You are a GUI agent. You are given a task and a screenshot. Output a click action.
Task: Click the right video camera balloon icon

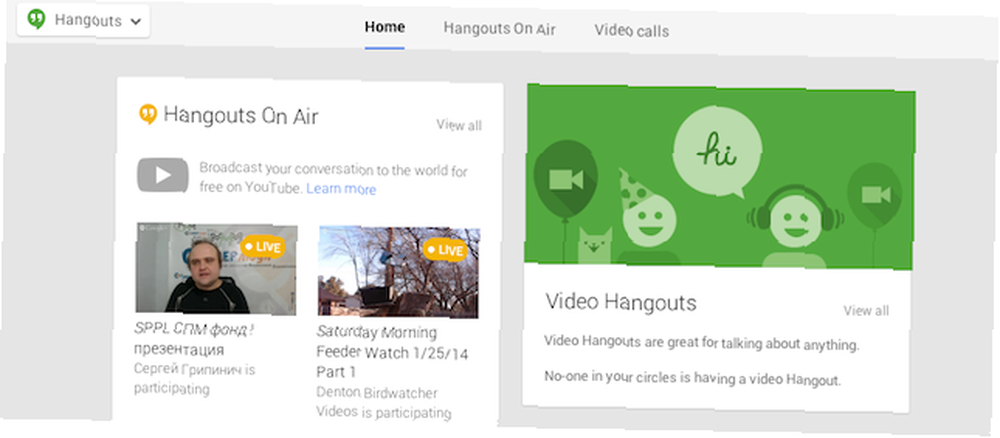[875, 194]
